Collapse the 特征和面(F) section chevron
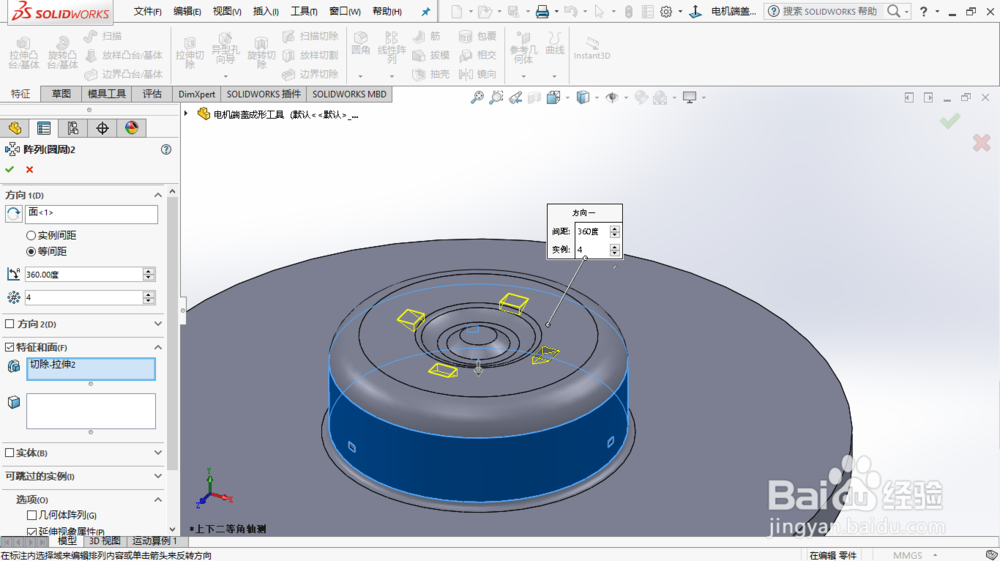 [158, 347]
